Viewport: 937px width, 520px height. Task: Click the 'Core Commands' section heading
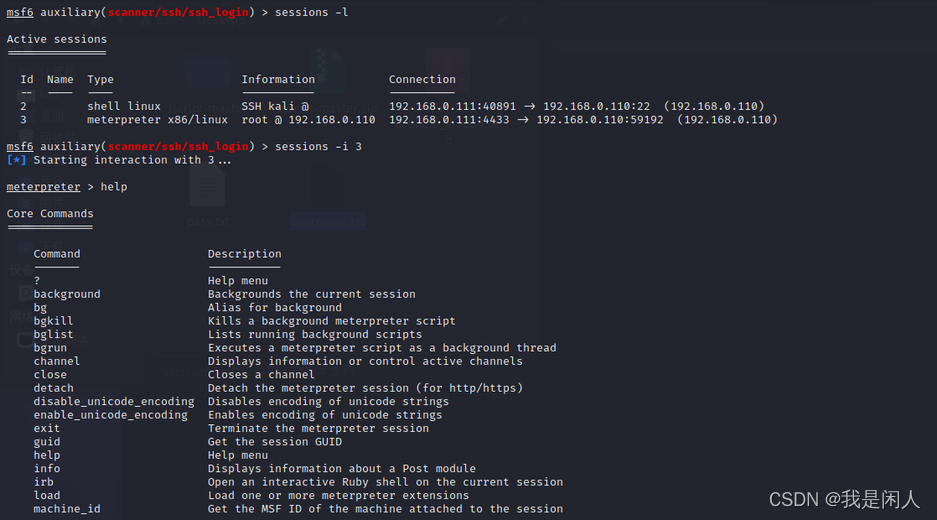(x=50, y=214)
